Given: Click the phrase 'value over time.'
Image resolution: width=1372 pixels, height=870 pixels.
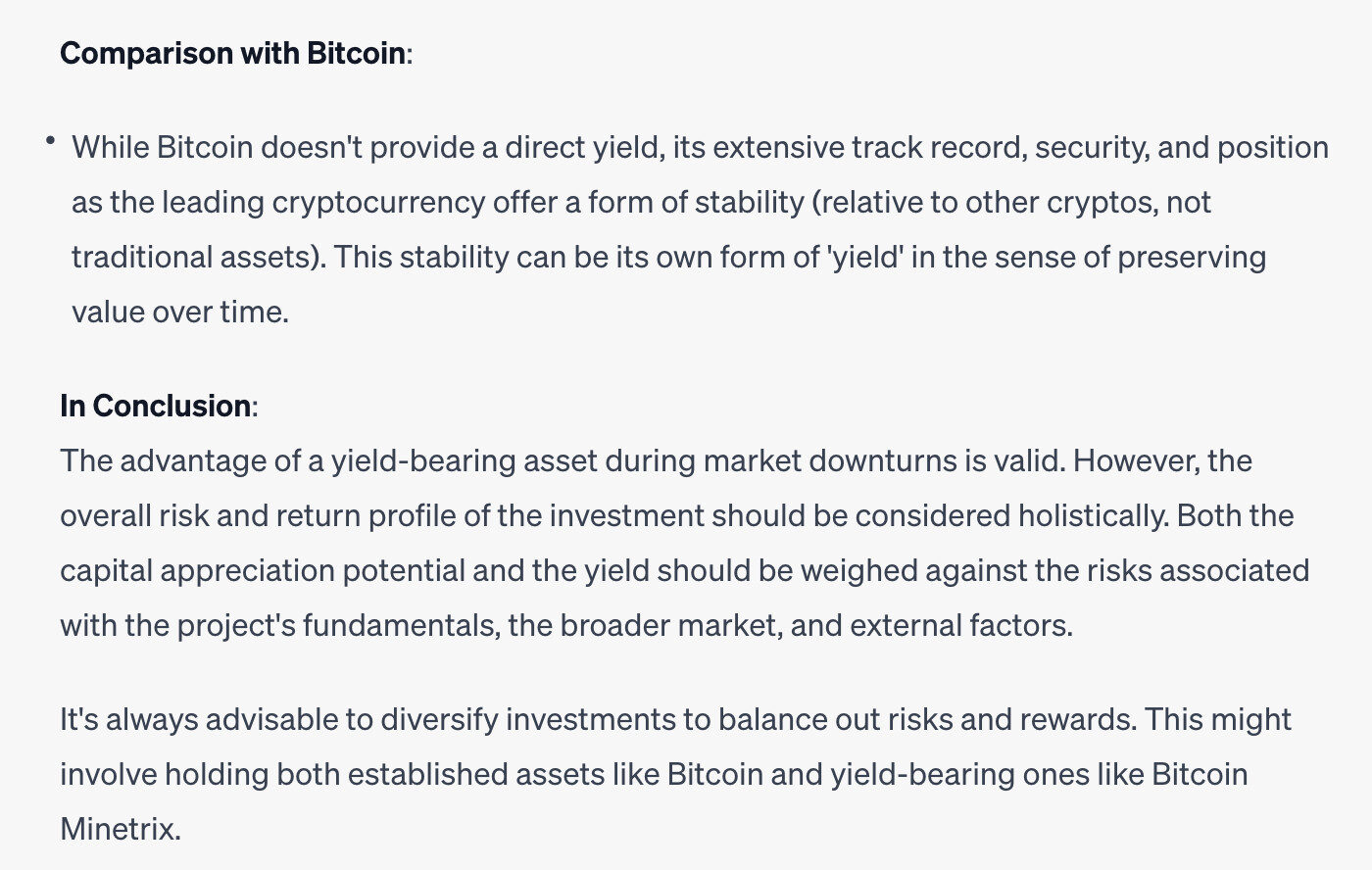Looking at the screenshot, I should point(180,312).
